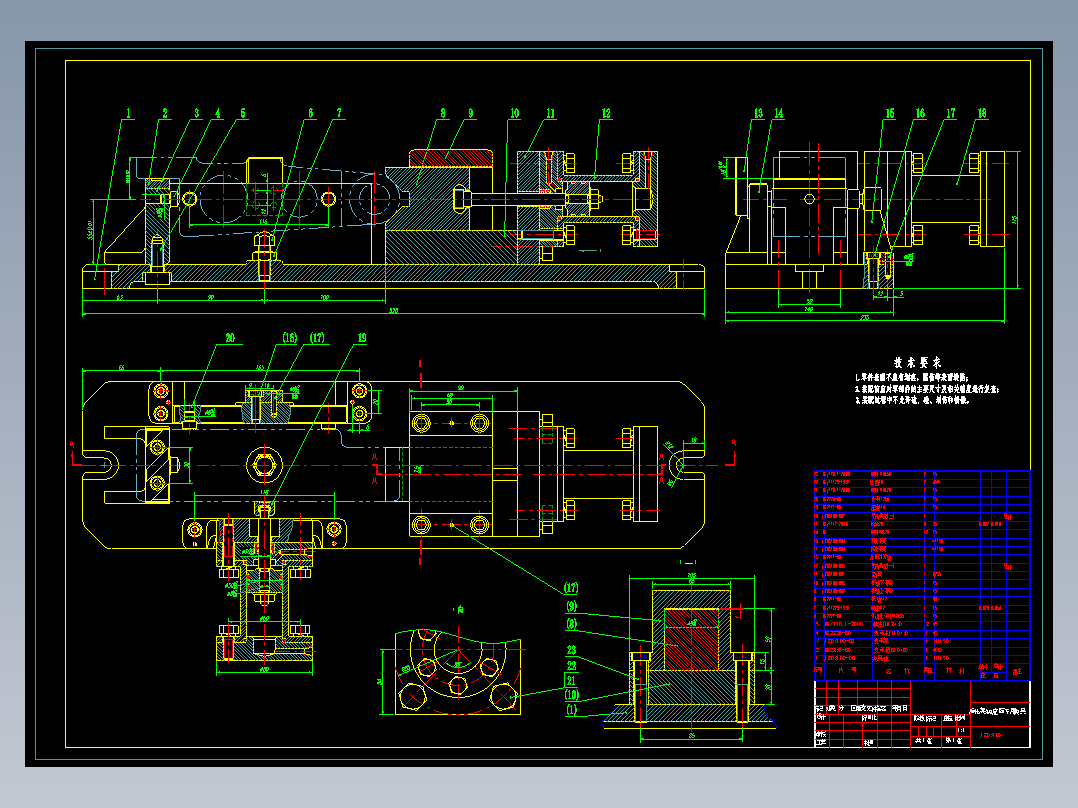This screenshot has width=1078, height=808.
Task: Select callout number 13 in side view
Action: pos(758,113)
